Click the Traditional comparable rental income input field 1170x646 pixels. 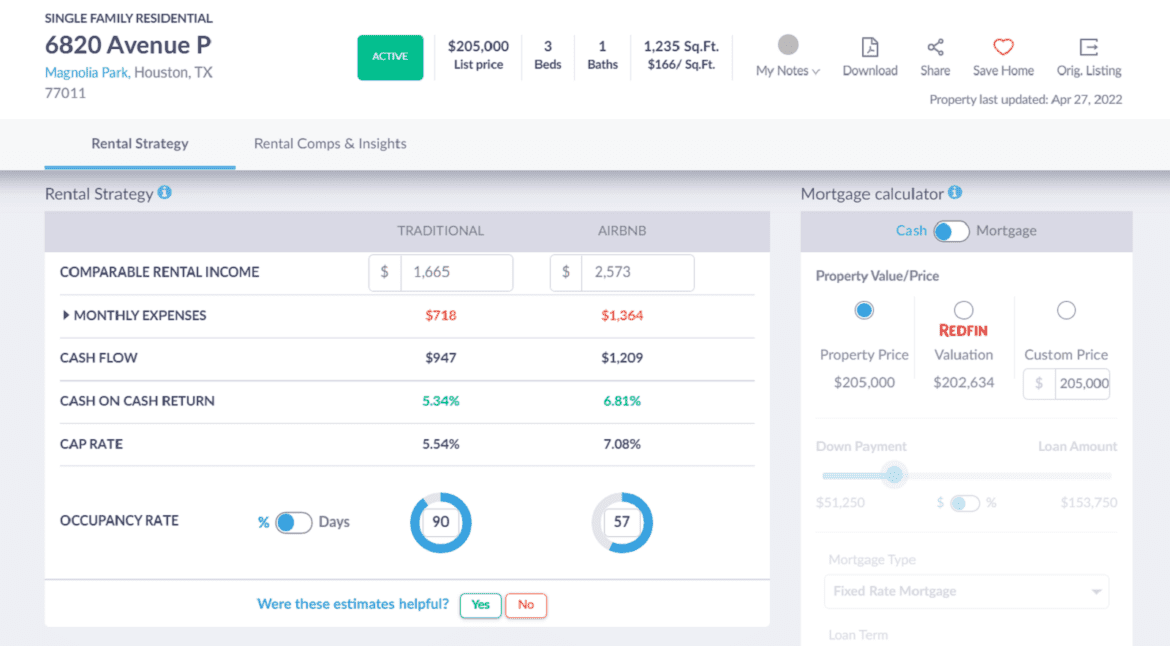456,272
